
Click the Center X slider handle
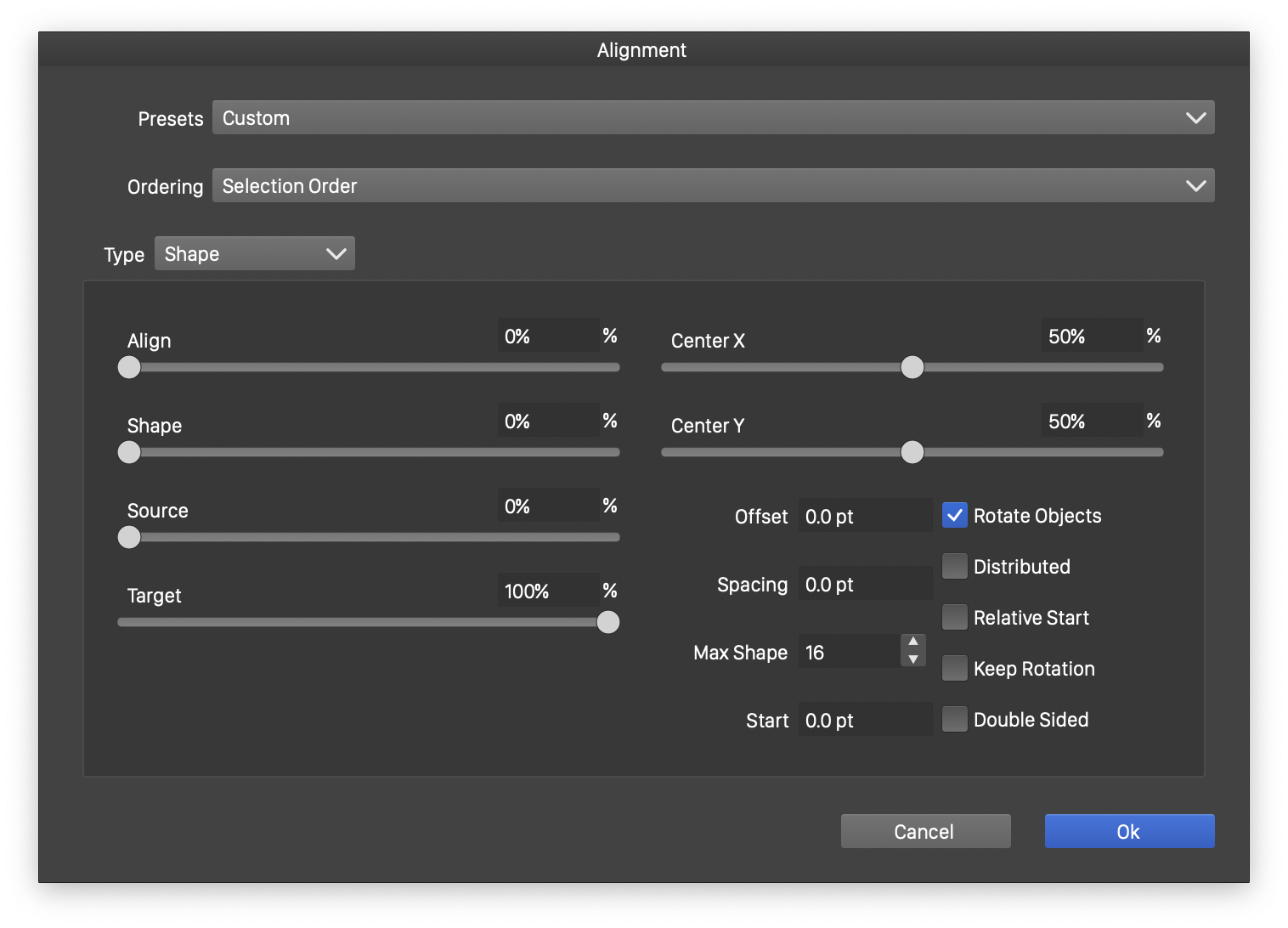pyautogui.click(x=912, y=367)
